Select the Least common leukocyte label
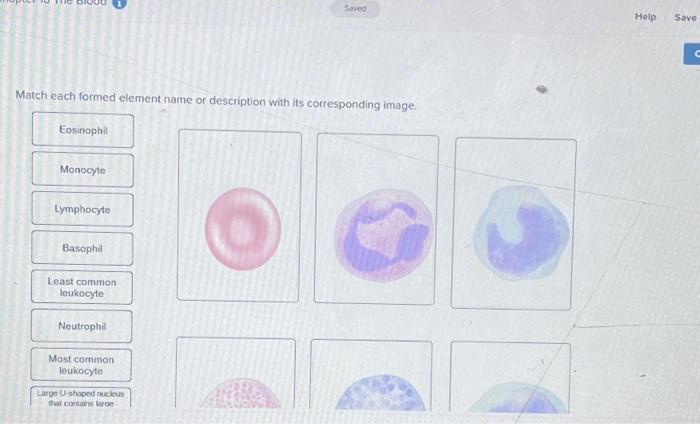 [x=82, y=287]
